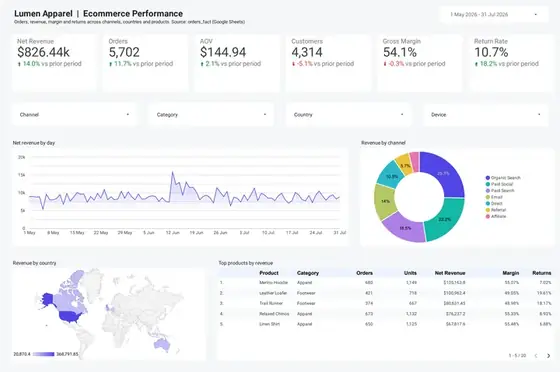Screen dimensions: 560x372
Task: Click the 22.2% Paid Social donut slice
Action: [445, 219]
